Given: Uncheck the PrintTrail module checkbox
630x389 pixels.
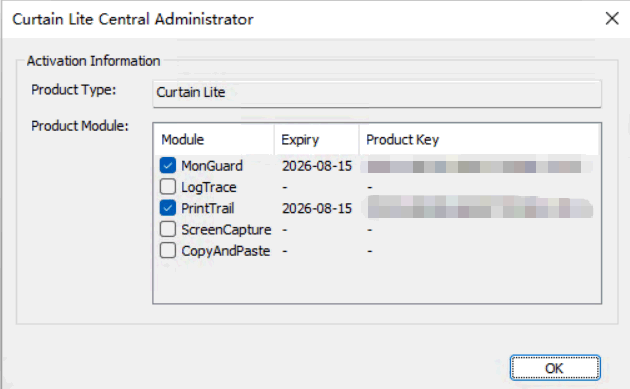Looking at the screenshot, I should tap(168, 208).
